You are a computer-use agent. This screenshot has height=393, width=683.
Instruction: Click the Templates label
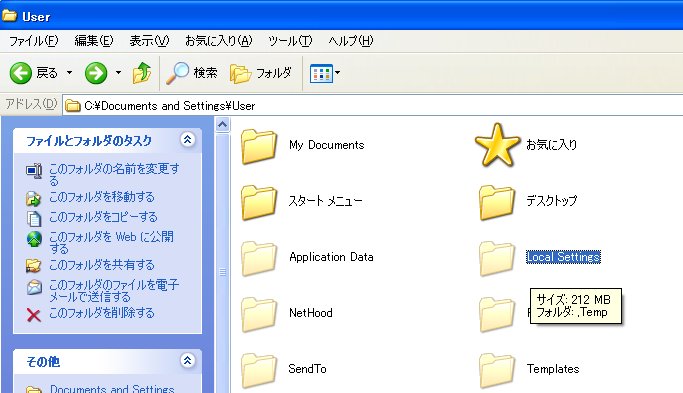click(x=553, y=369)
